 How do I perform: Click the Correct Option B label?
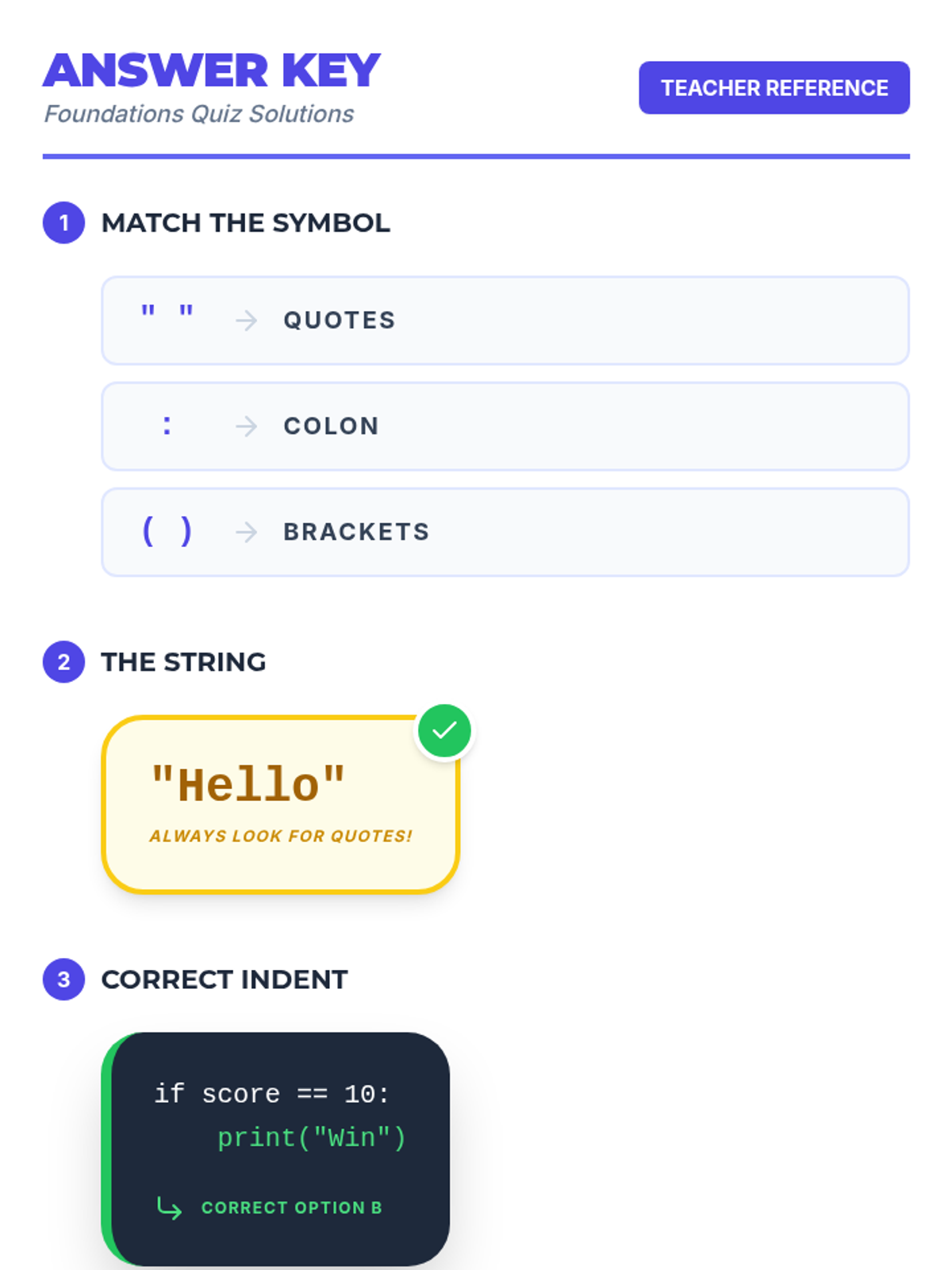pos(291,1207)
